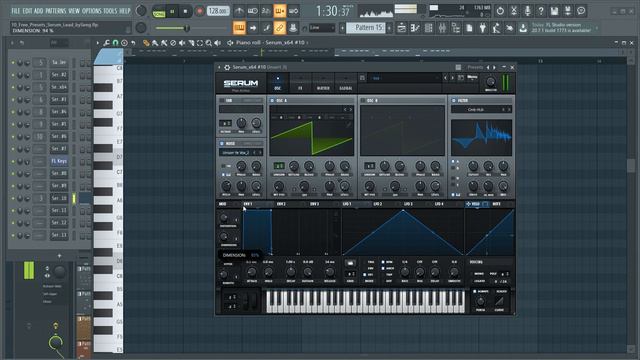640x360 pixels.
Task: Switch to the OSC tab in Serum
Action: 278,83
